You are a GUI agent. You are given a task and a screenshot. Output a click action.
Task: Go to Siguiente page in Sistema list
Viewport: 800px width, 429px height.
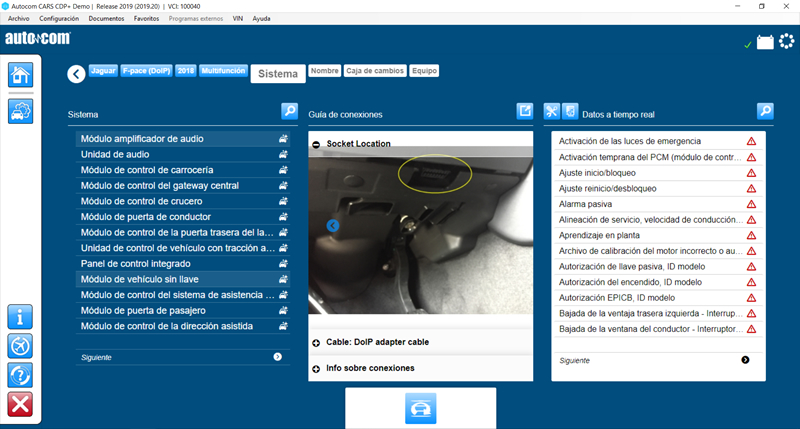point(278,357)
